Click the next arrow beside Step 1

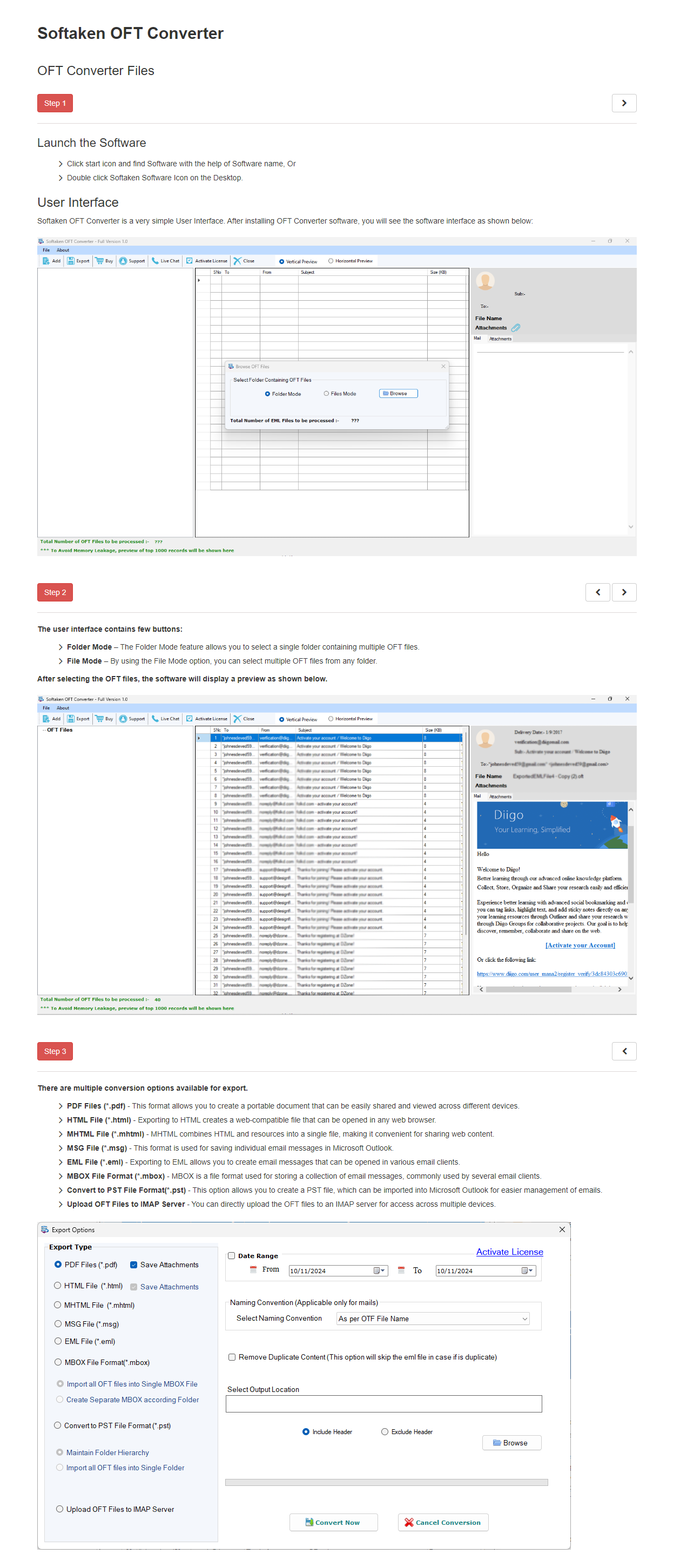[x=624, y=103]
